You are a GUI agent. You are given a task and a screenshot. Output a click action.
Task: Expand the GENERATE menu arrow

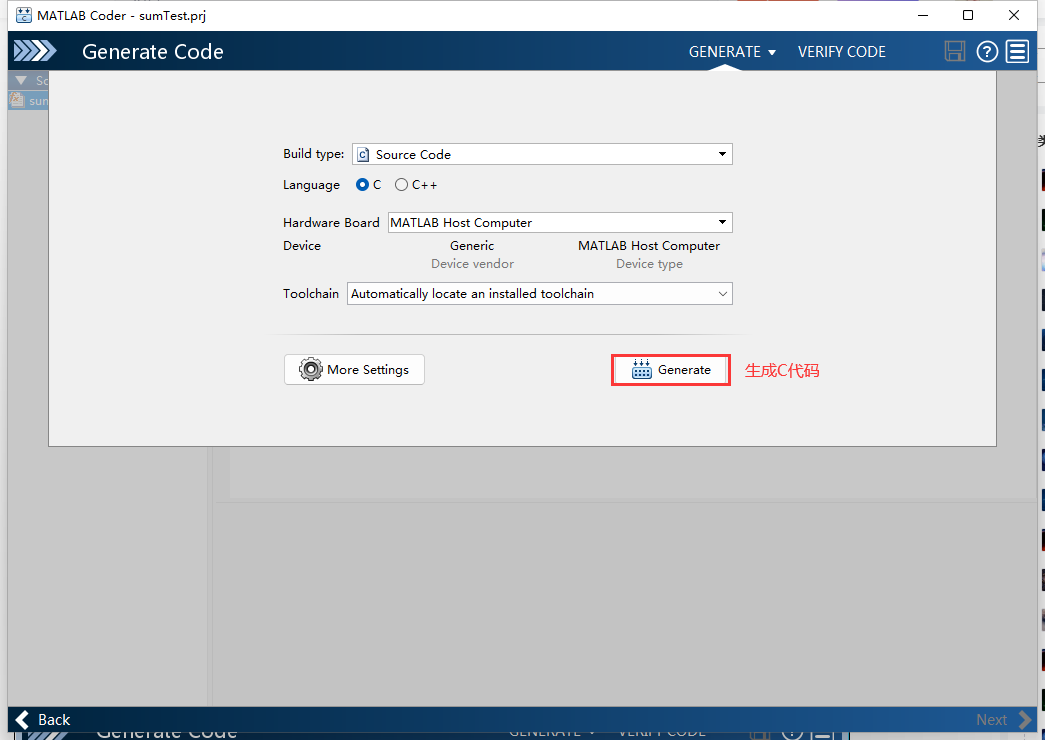point(772,52)
